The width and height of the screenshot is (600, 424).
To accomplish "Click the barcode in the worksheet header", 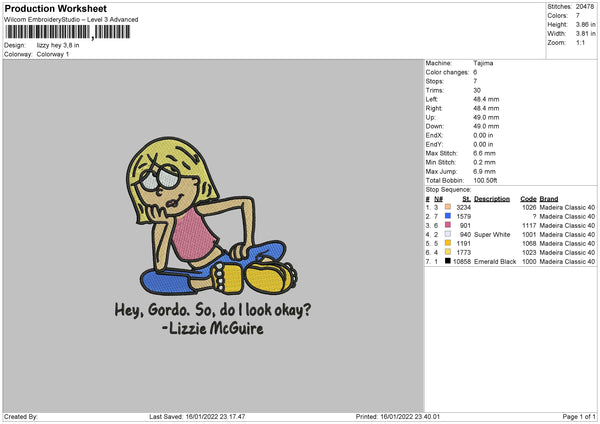I will (67, 32).
